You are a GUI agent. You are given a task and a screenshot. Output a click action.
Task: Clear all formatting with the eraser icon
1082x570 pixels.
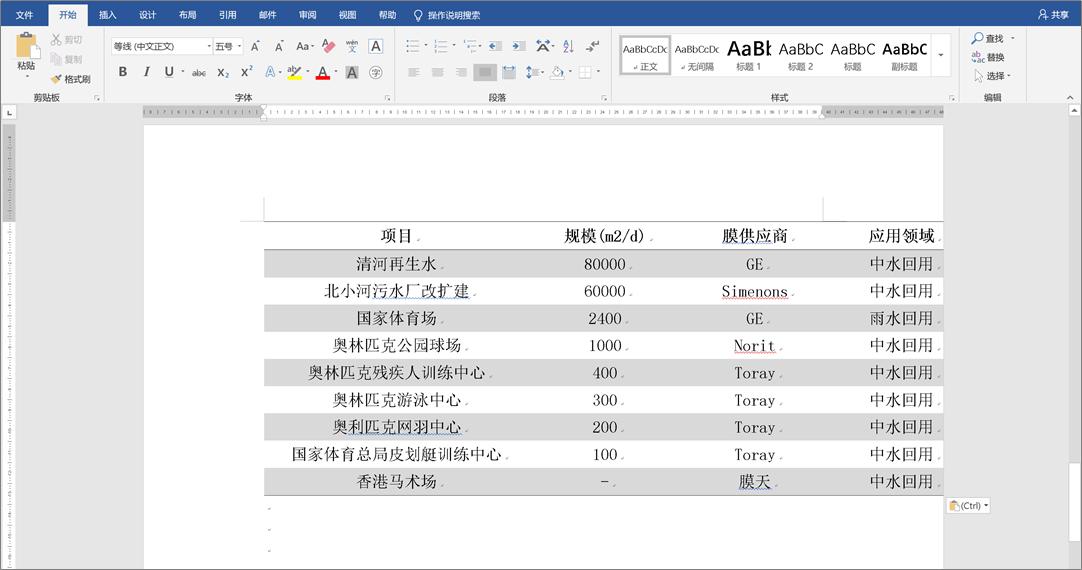click(328, 46)
